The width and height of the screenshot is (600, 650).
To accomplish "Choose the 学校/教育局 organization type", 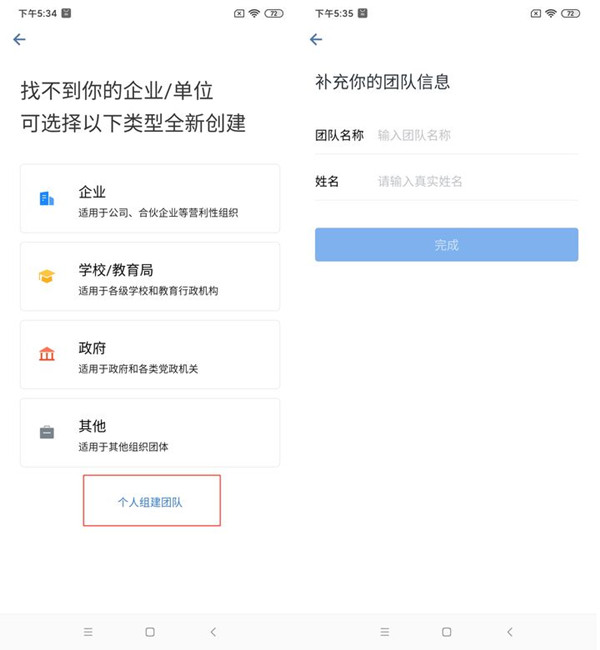I will (x=150, y=277).
